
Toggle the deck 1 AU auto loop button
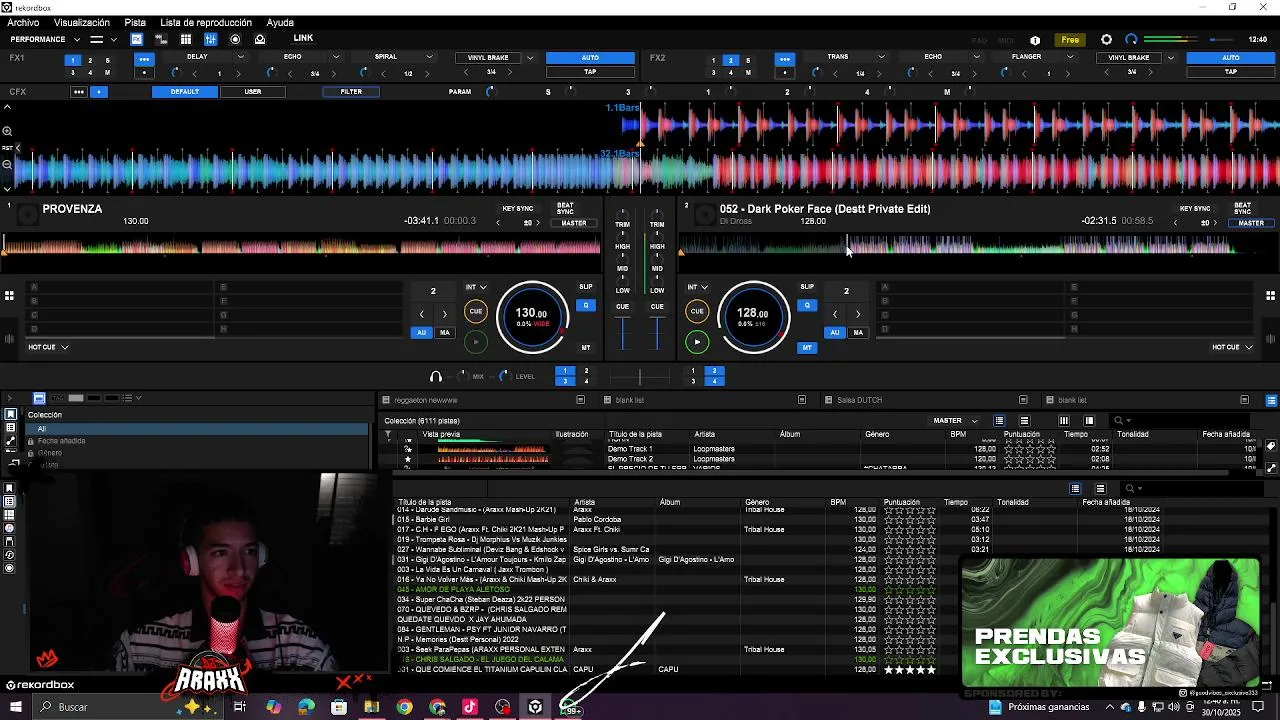422,332
